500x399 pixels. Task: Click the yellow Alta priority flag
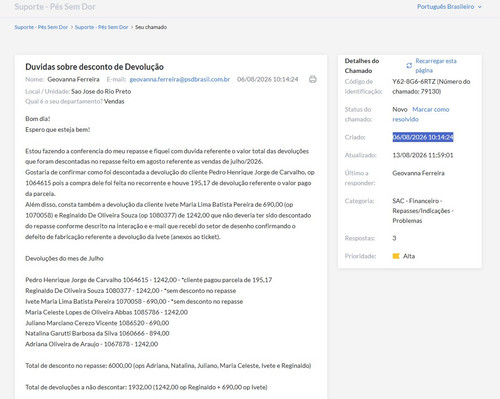(396, 256)
